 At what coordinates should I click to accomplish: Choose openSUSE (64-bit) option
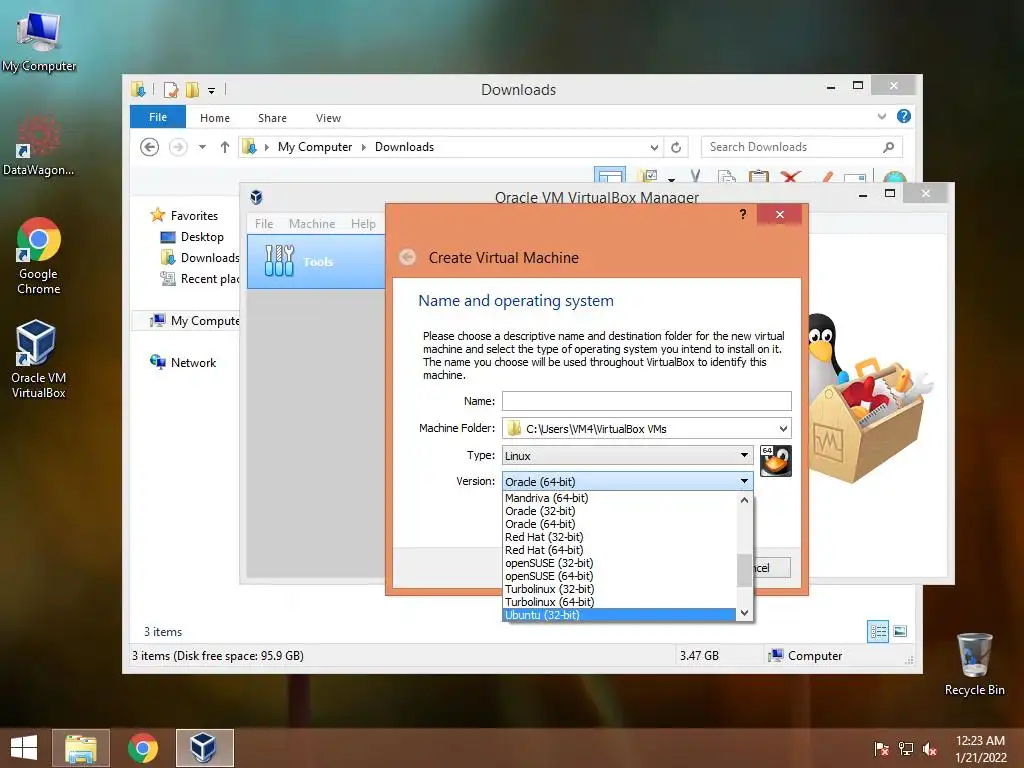(619, 576)
